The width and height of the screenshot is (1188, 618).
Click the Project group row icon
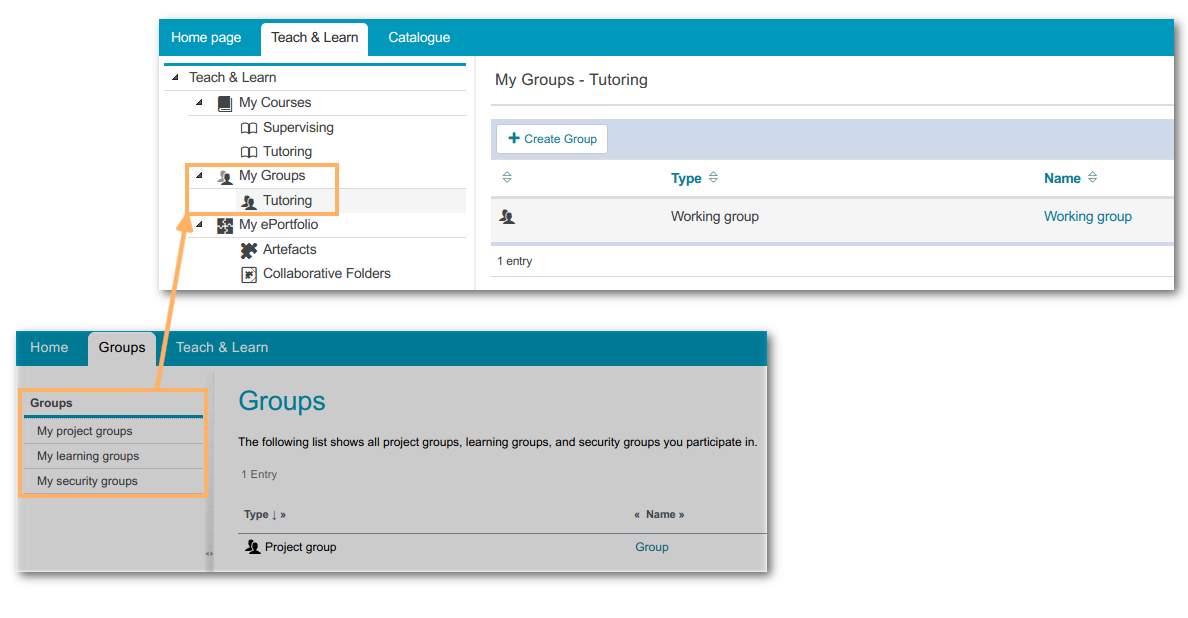pyautogui.click(x=253, y=547)
